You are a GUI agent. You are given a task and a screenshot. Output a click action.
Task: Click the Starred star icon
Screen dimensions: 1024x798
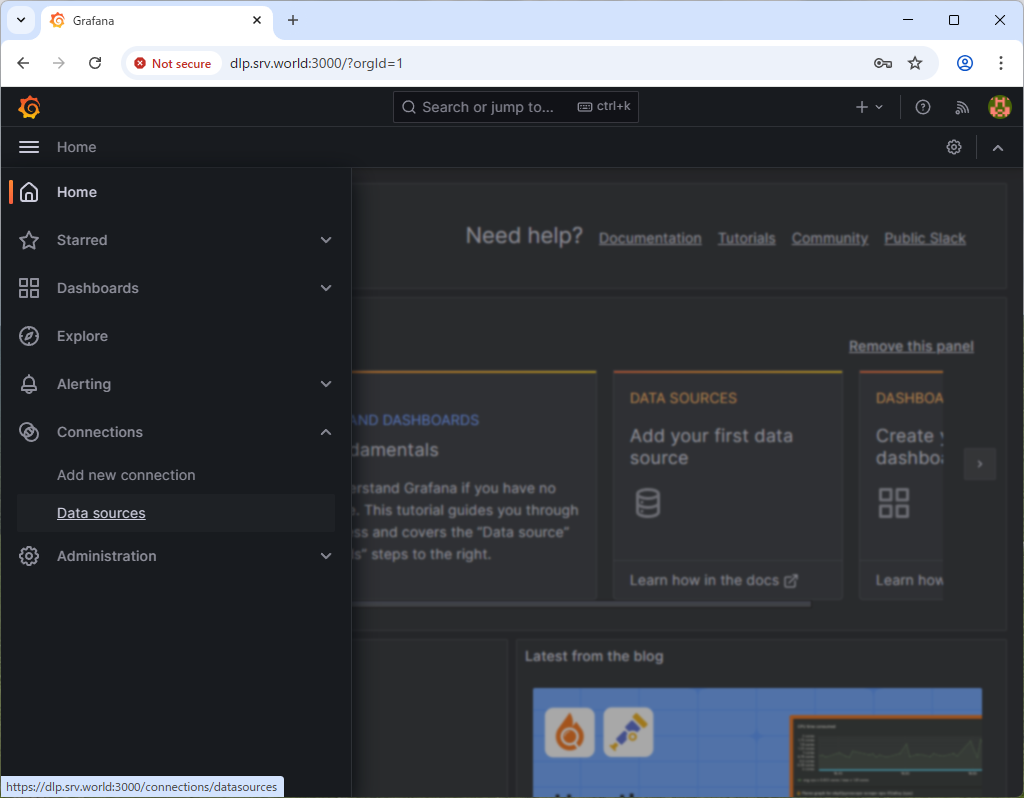(29, 240)
